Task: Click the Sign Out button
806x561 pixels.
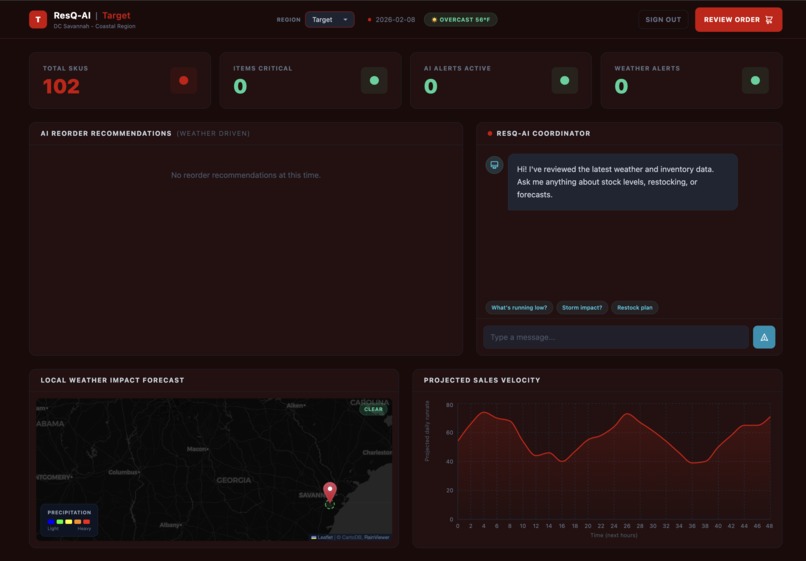Action: tap(663, 20)
